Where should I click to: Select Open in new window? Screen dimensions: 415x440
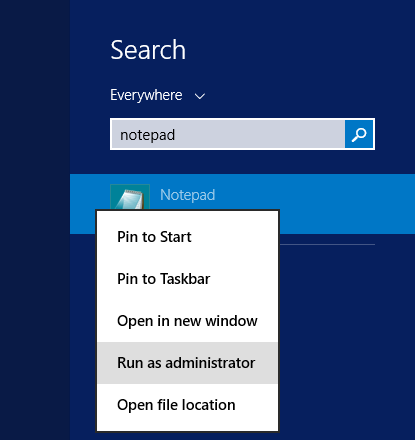coord(187,321)
